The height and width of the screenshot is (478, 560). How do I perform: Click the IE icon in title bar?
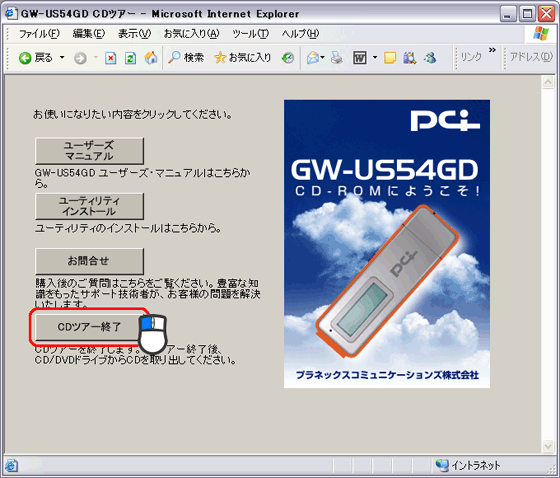(x=11, y=14)
